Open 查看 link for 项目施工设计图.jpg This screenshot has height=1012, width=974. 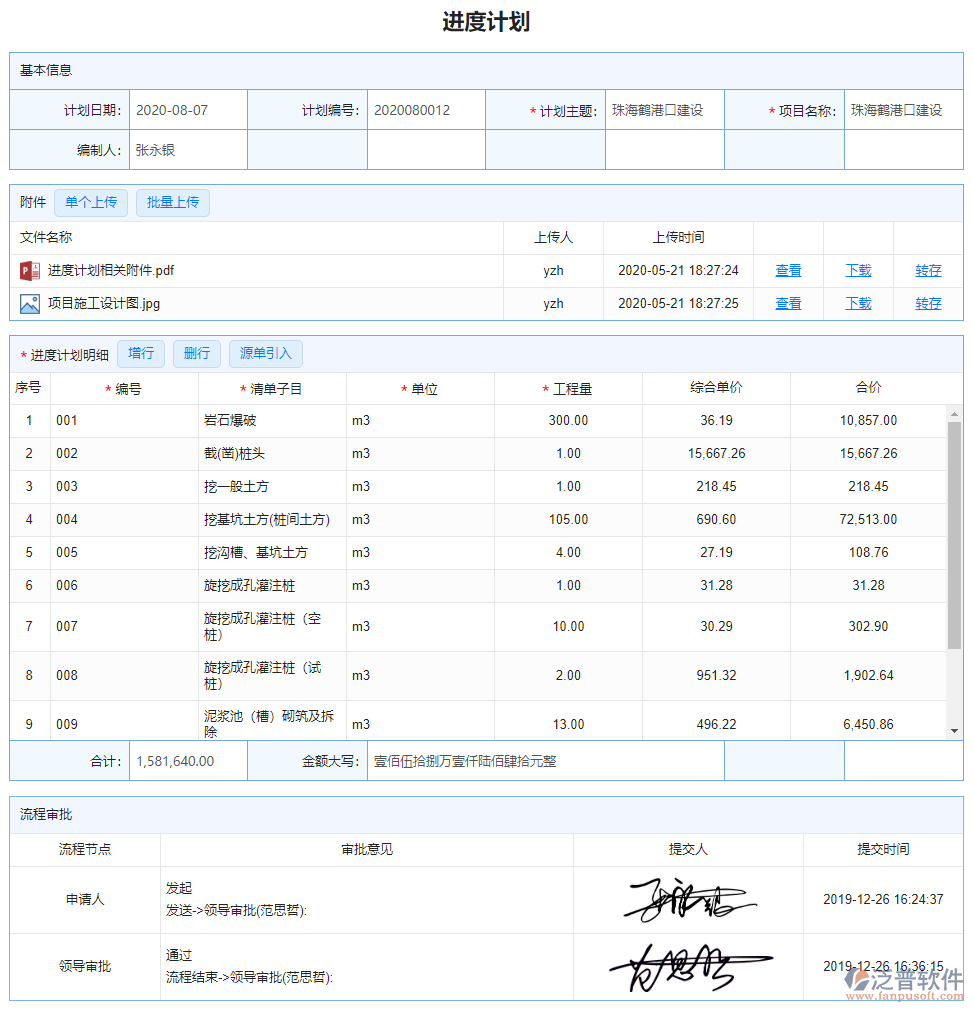pyautogui.click(x=789, y=303)
